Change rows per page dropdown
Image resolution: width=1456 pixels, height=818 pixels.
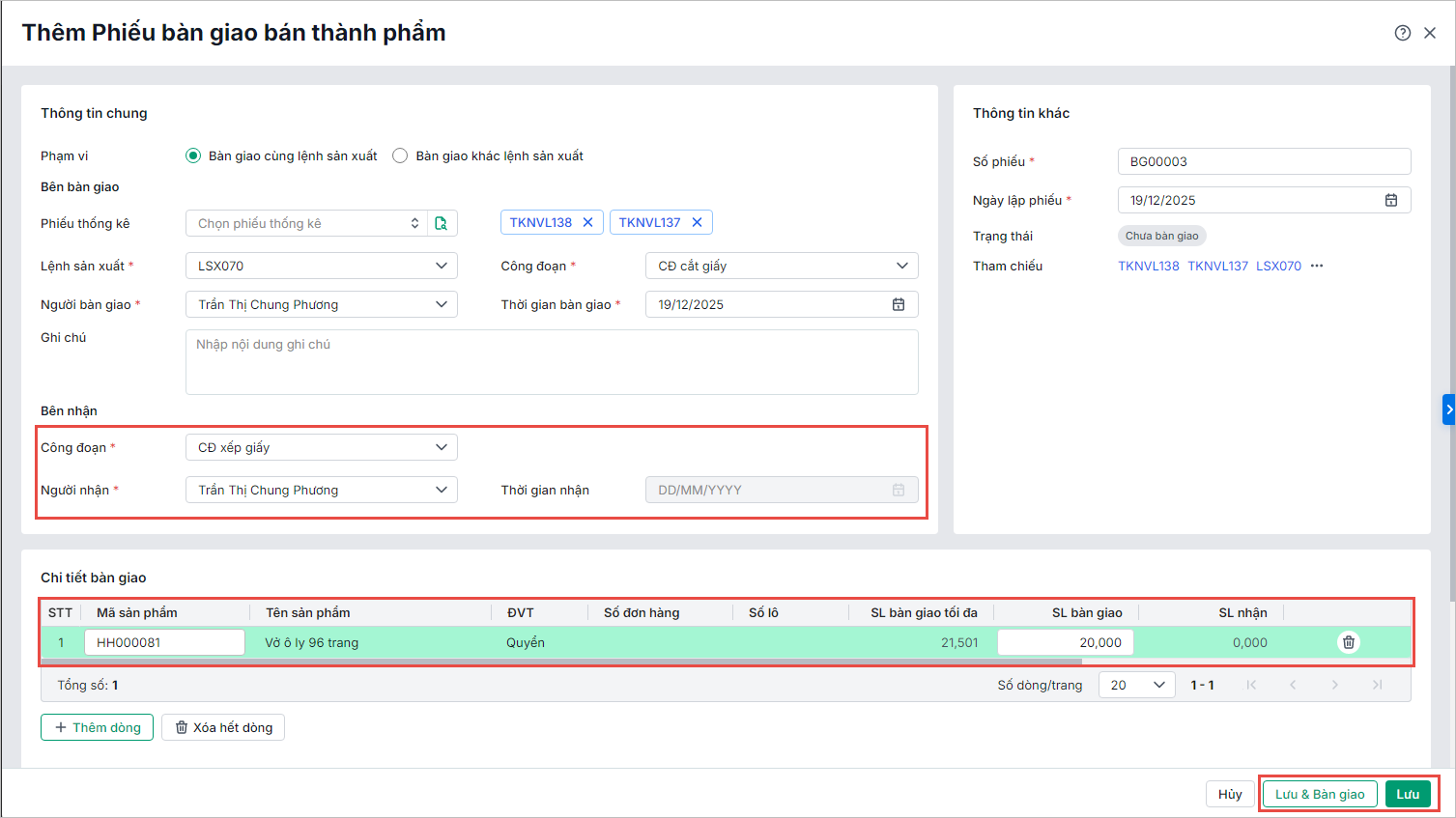click(1136, 685)
